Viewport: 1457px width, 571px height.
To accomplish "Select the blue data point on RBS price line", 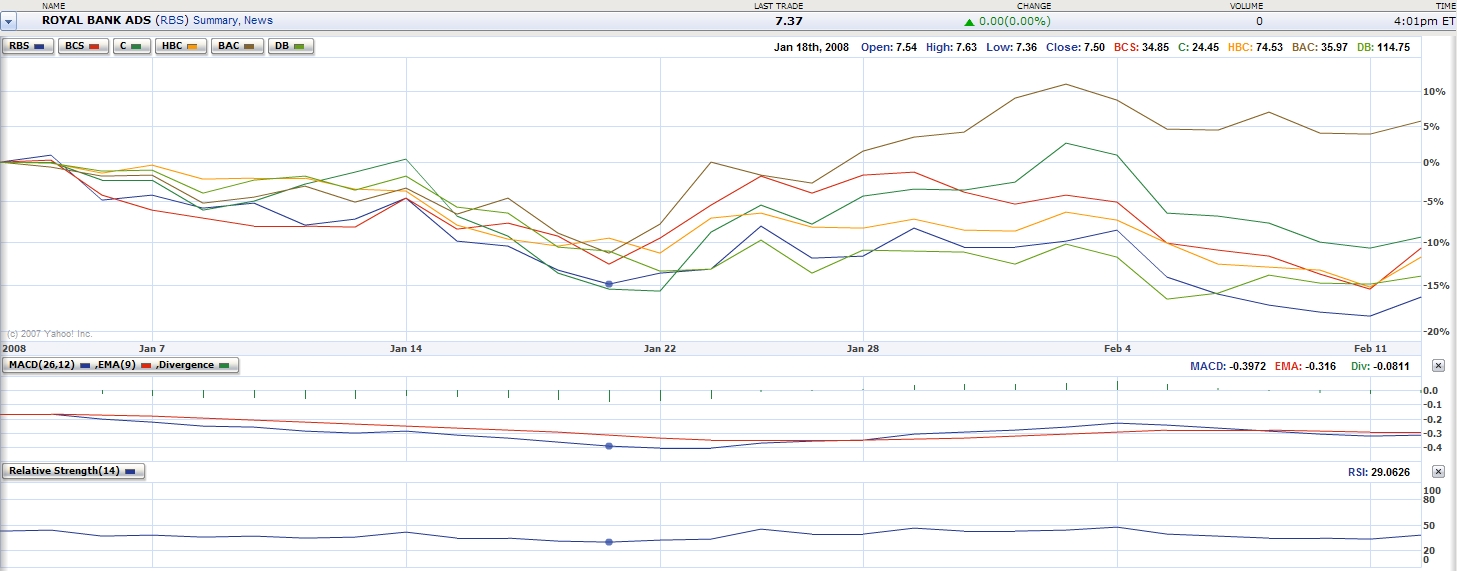I will [609, 284].
